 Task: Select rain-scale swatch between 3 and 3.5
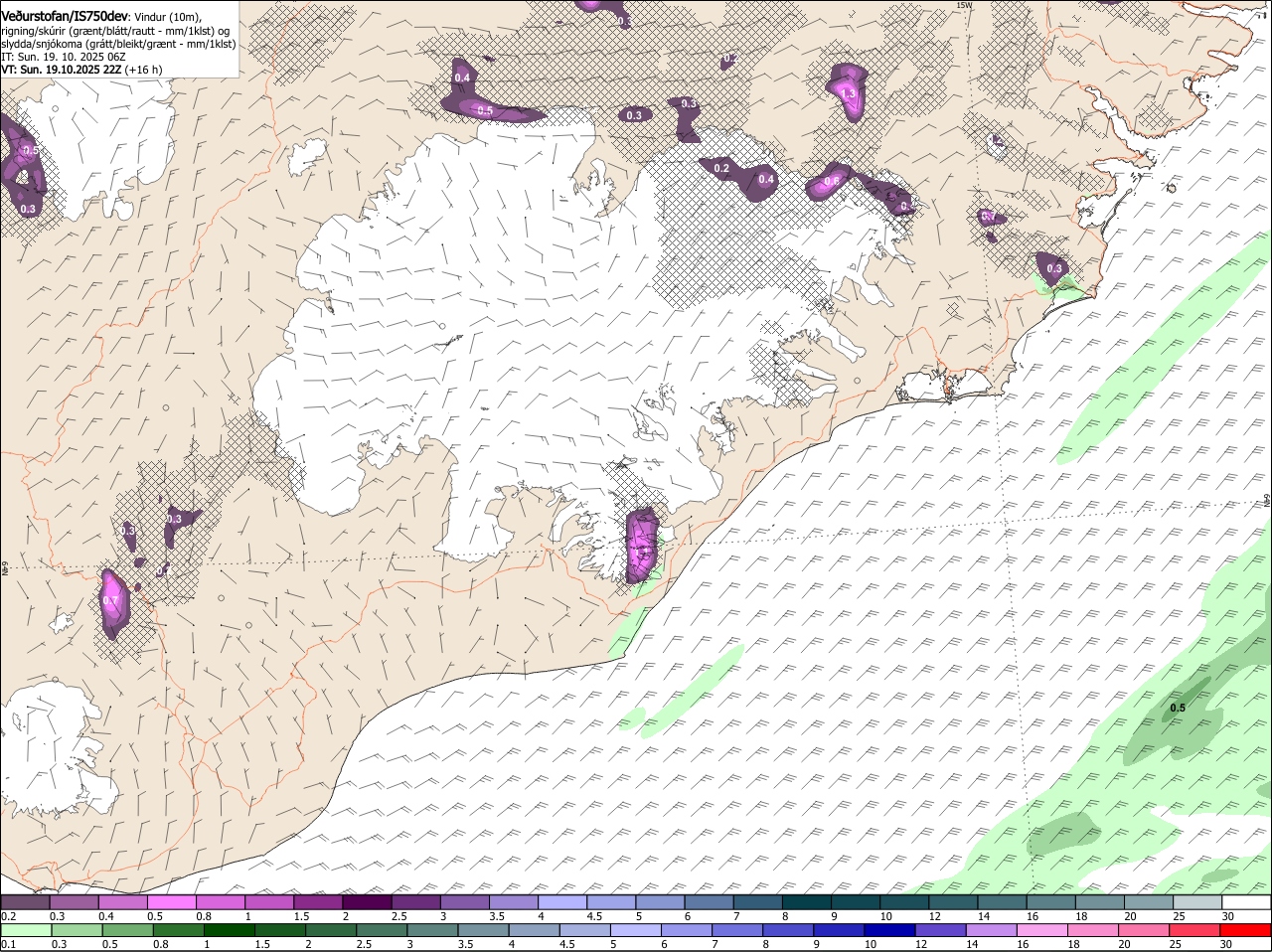click(x=433, y=930)
